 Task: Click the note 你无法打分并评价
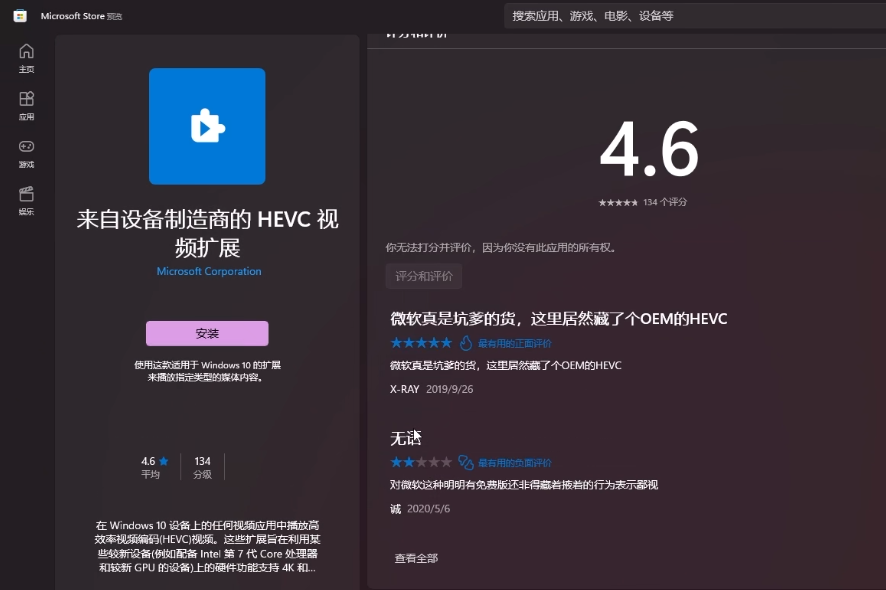(501, 248)
